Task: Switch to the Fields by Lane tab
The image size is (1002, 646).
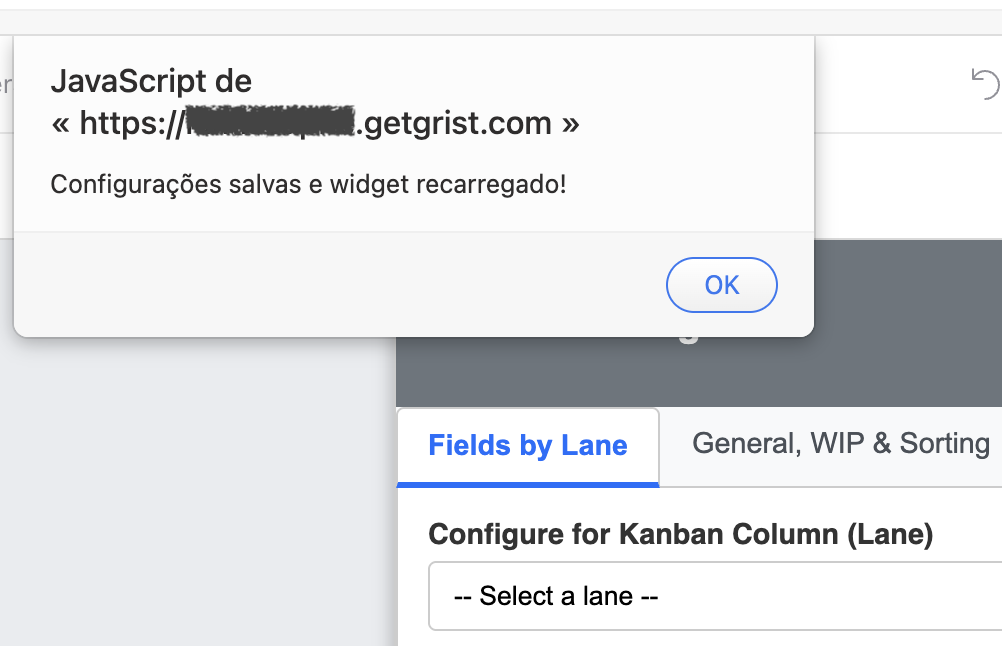Action: (x=528, y=445)
